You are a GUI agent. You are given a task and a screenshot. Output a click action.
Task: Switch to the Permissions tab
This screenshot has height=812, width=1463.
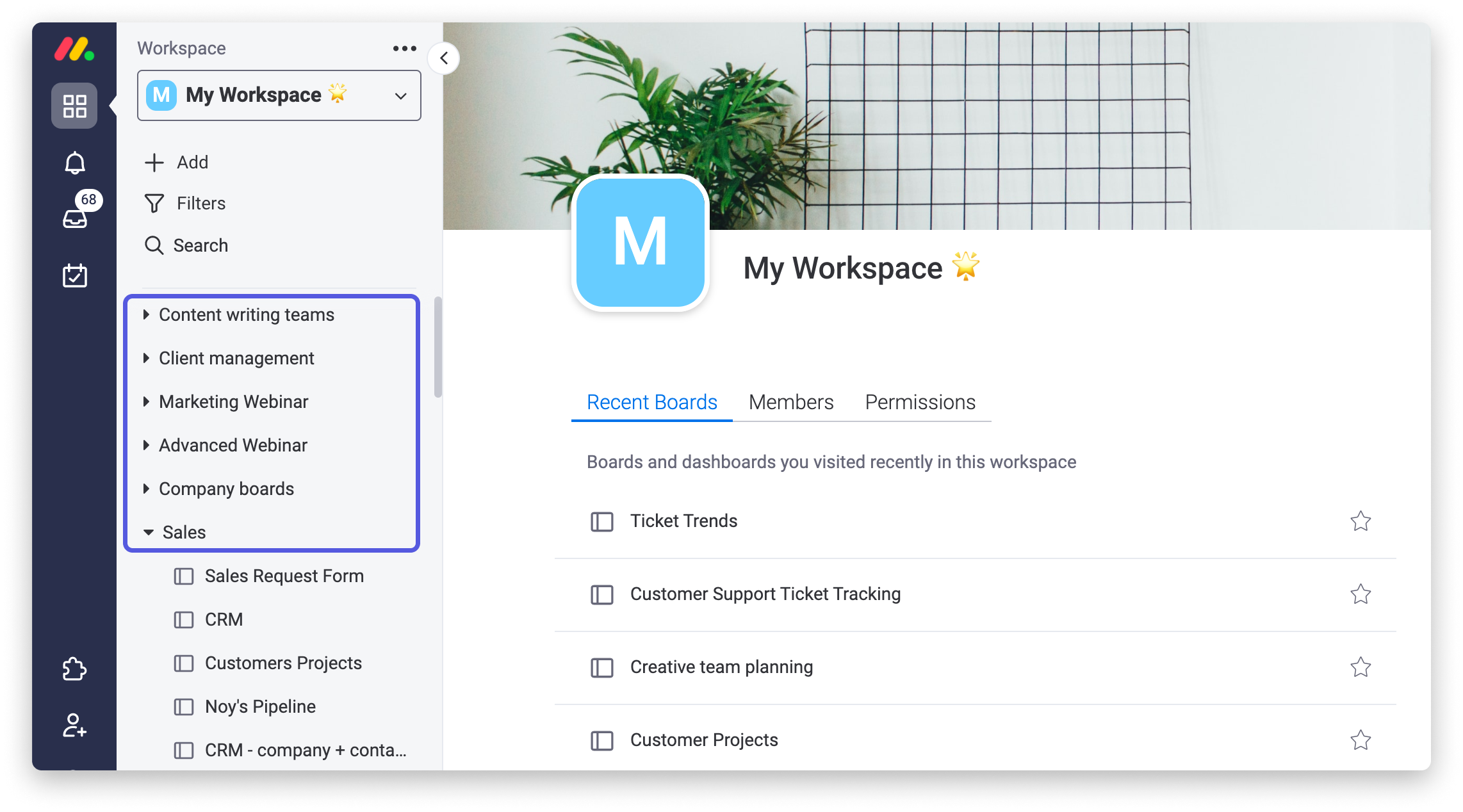click(x=920, y=402)
